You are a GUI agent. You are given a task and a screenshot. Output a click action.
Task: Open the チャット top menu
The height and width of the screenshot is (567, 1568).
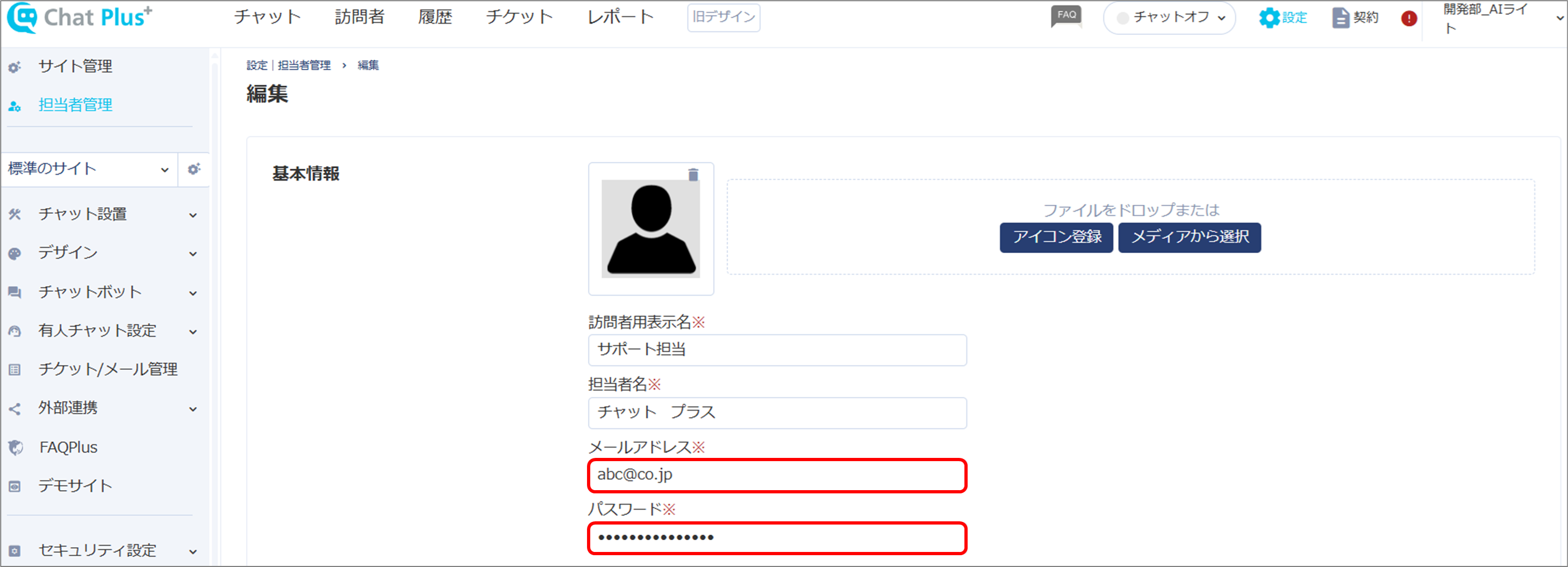click(x=268, y=17)
